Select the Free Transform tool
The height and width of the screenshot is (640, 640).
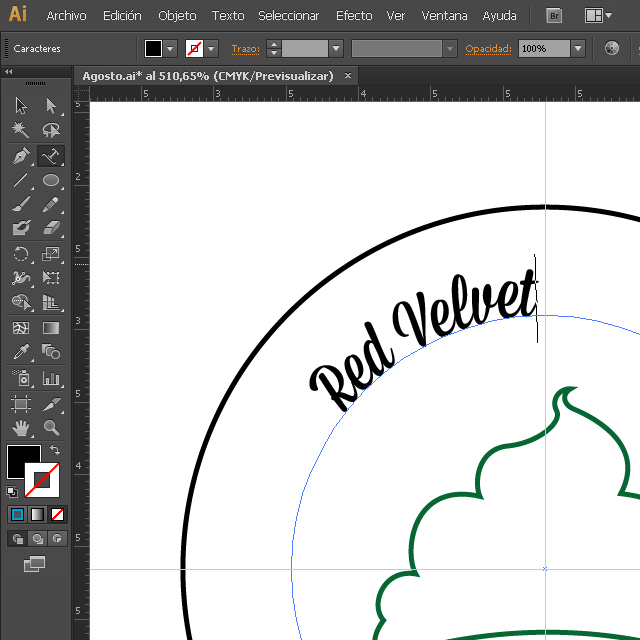point(51,278)
